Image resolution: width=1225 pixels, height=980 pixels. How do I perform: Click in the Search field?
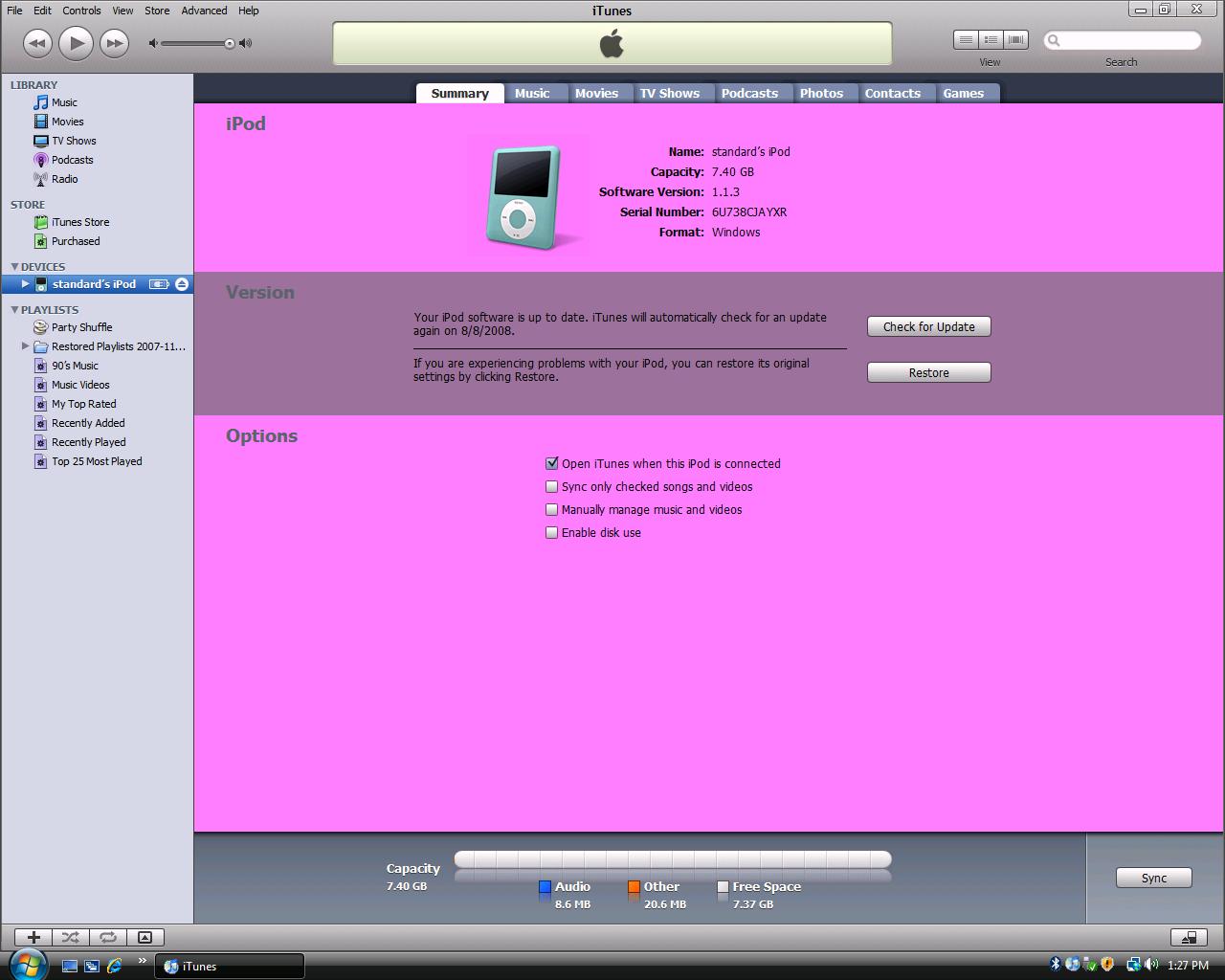tap(1122, 40)
